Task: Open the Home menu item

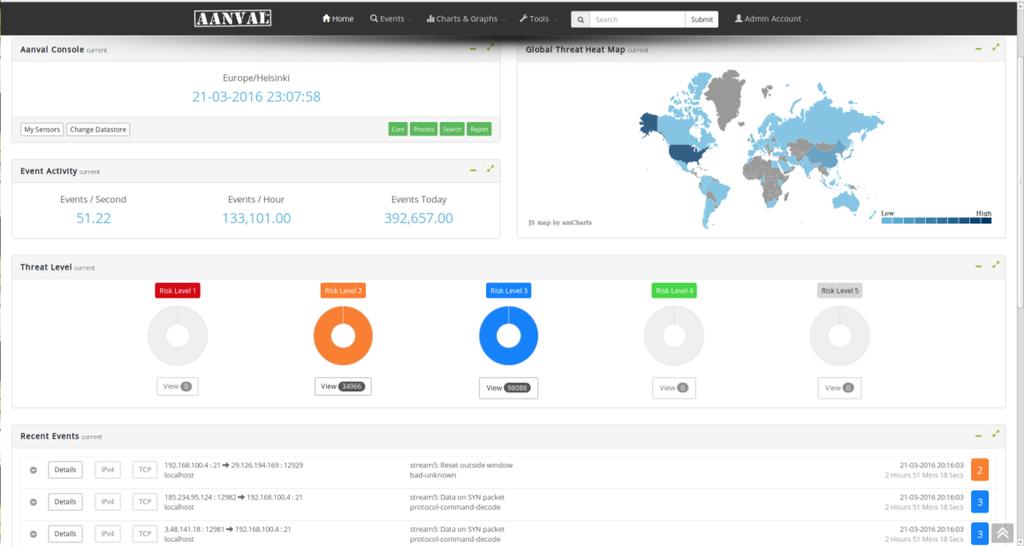Action: coord(338,19)
